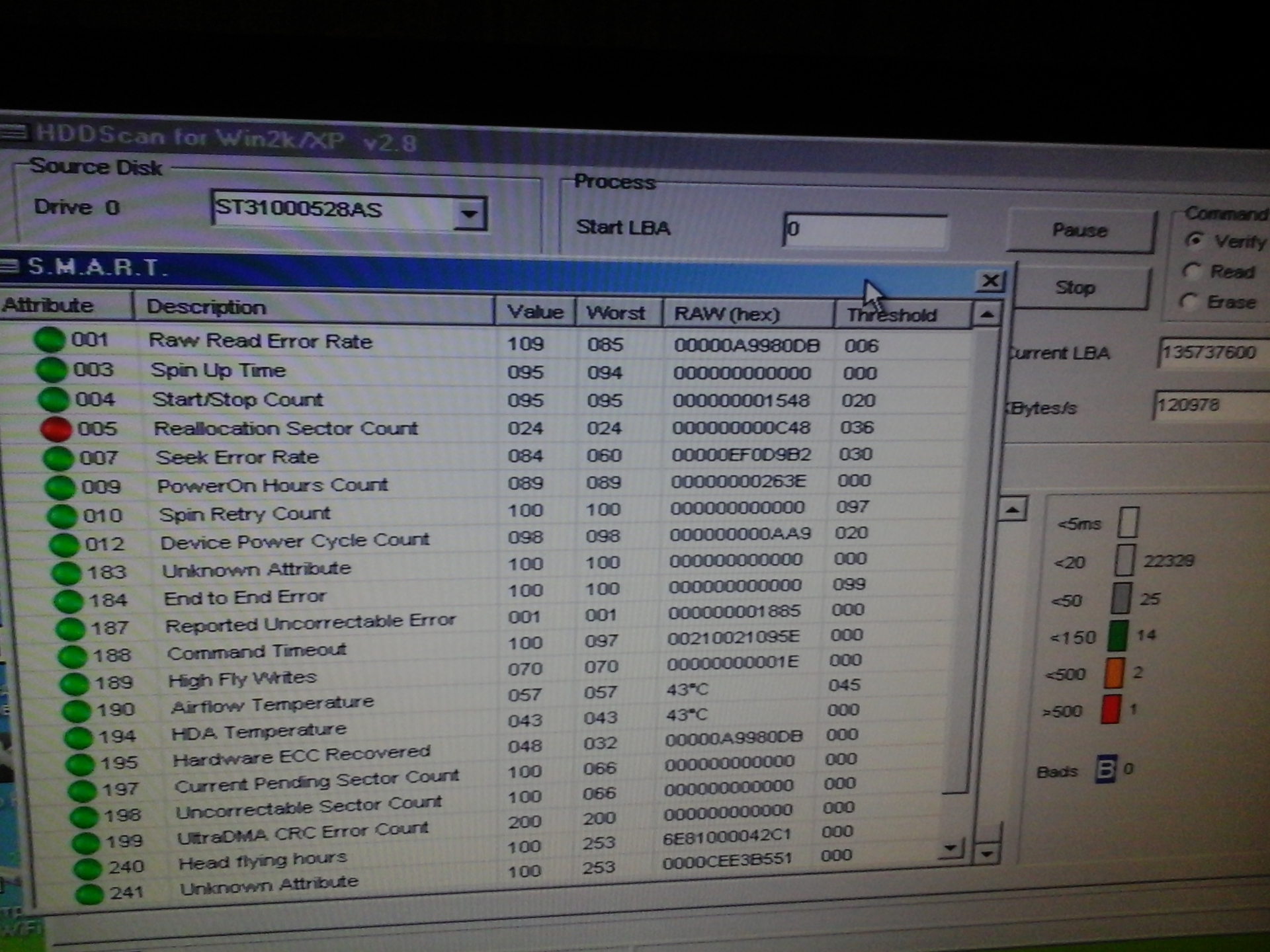Click RAW value 000000000C48

[x=741, y=428]
